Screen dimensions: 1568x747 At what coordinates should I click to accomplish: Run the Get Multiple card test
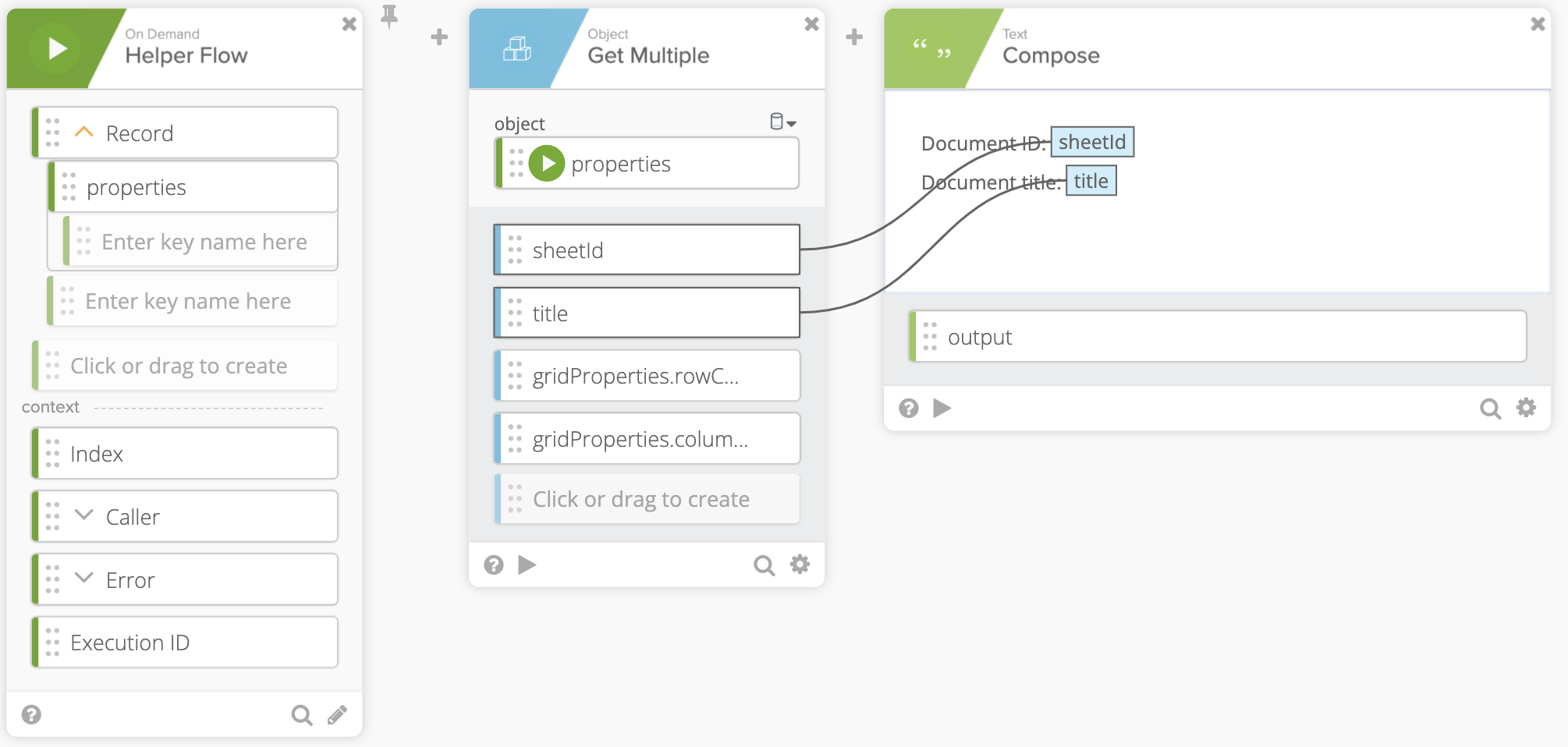coord(527,565)
